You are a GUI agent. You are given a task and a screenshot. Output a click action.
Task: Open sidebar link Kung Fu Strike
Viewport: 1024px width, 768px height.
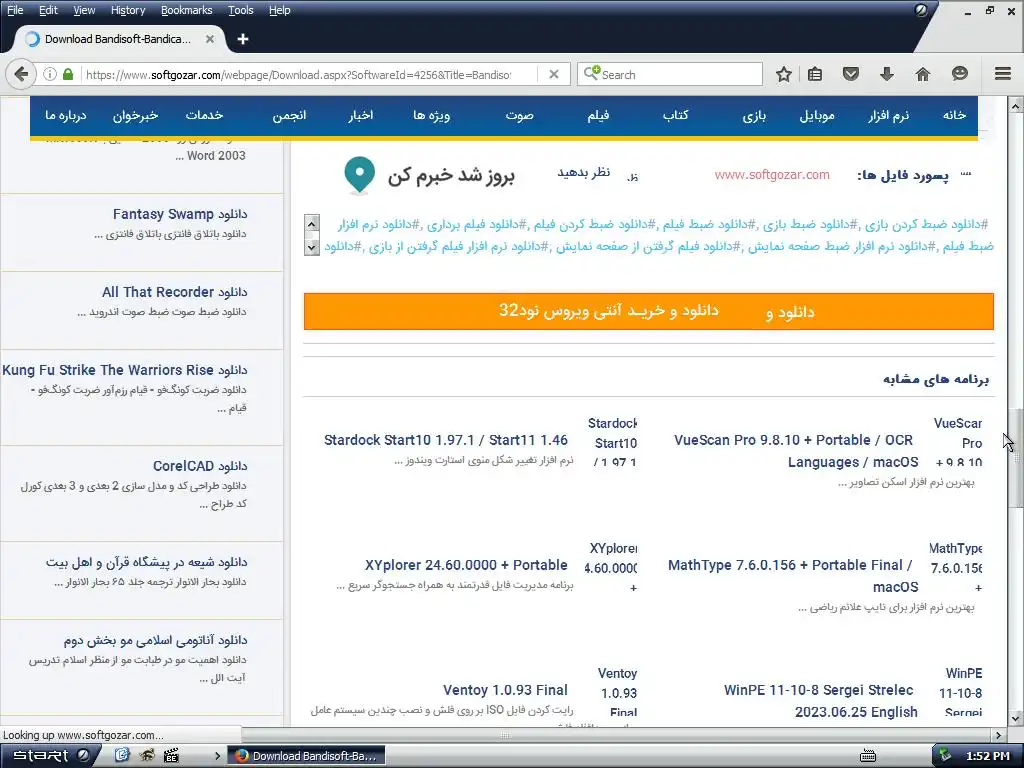pyautogui.click(x=125, y=370)
